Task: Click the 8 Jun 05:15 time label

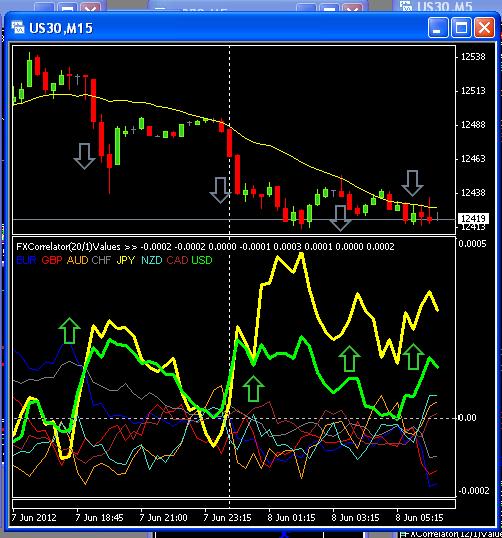Action: pyautogui.click(x=419, y=517)
